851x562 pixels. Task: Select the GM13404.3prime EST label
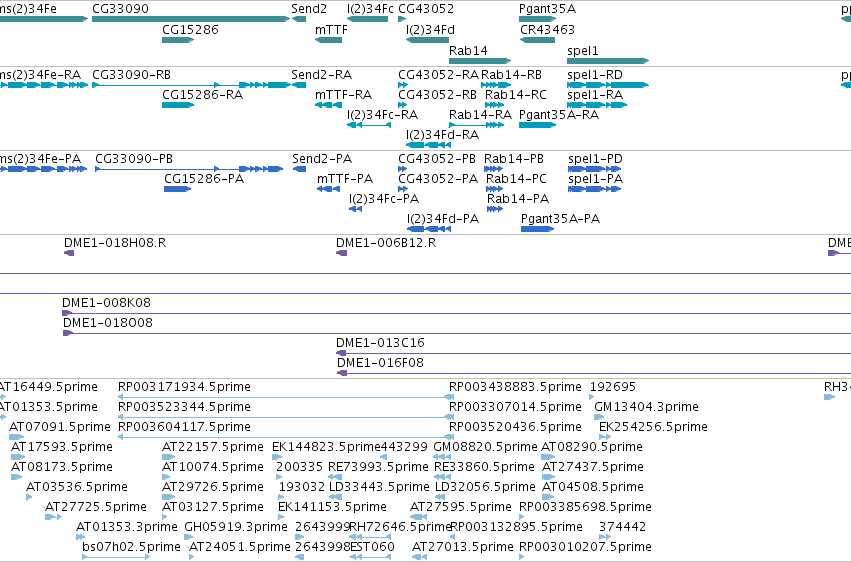pos(646,406)
